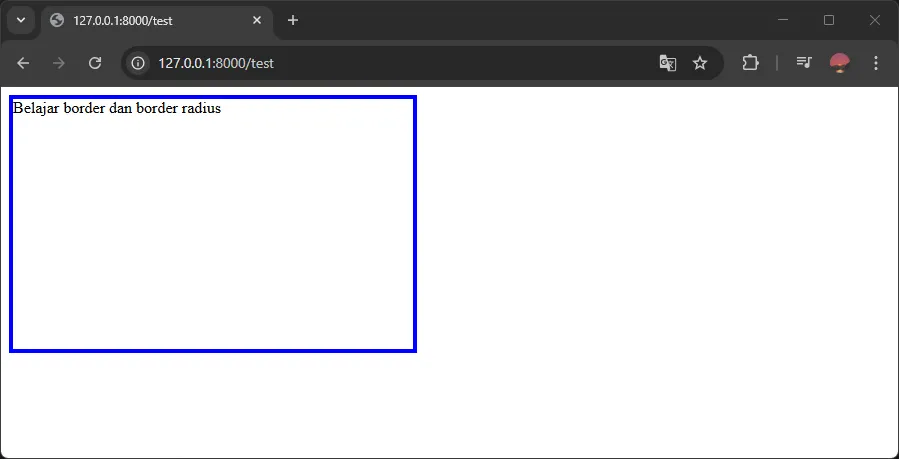Open the Chrome profile avatar
Image resolution: width=899 pixels, height=459 pixels.
coord(840,63)
